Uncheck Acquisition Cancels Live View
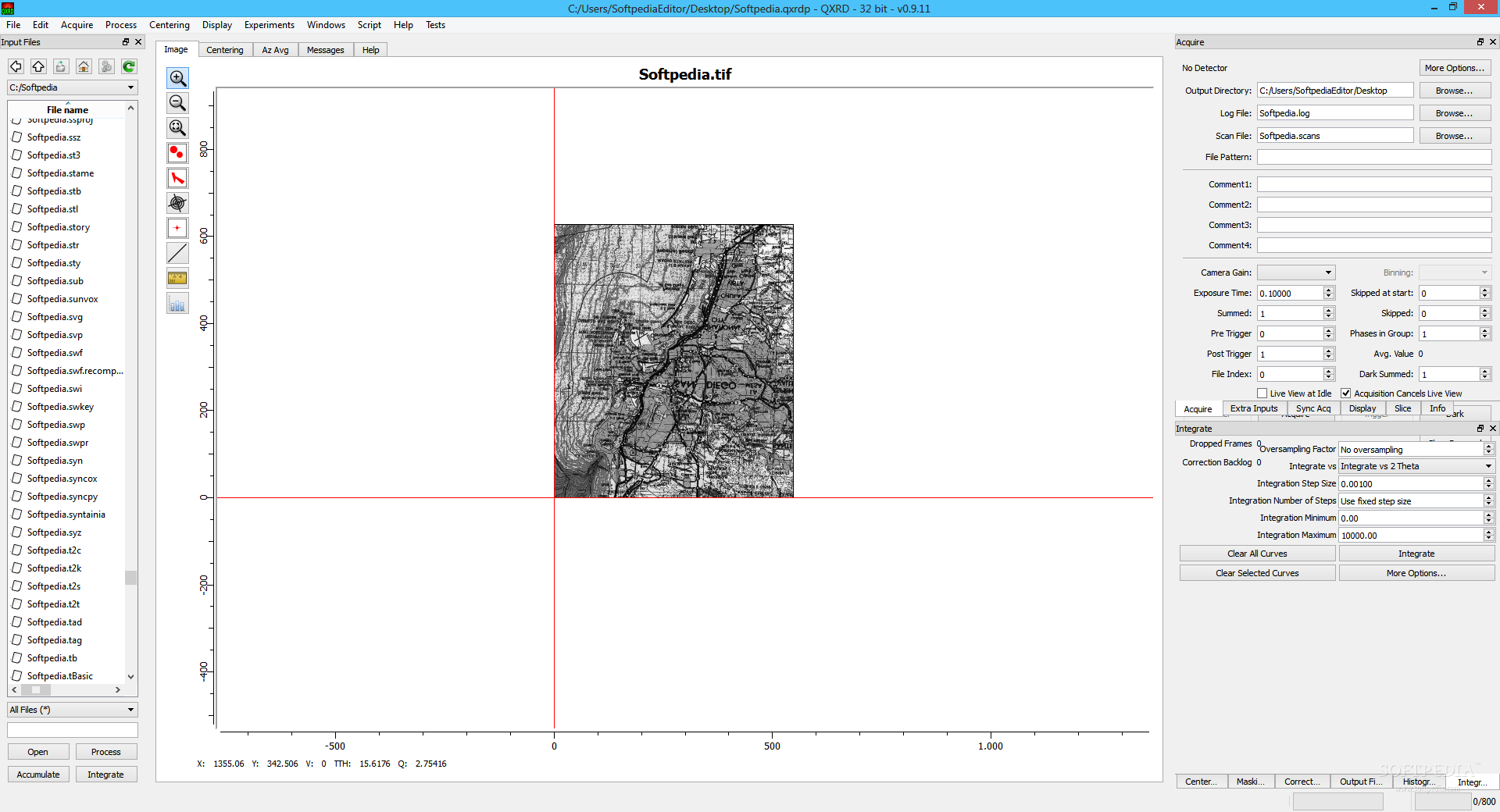The height and width of the screenshot is (812, 1500). [1346, 394]
